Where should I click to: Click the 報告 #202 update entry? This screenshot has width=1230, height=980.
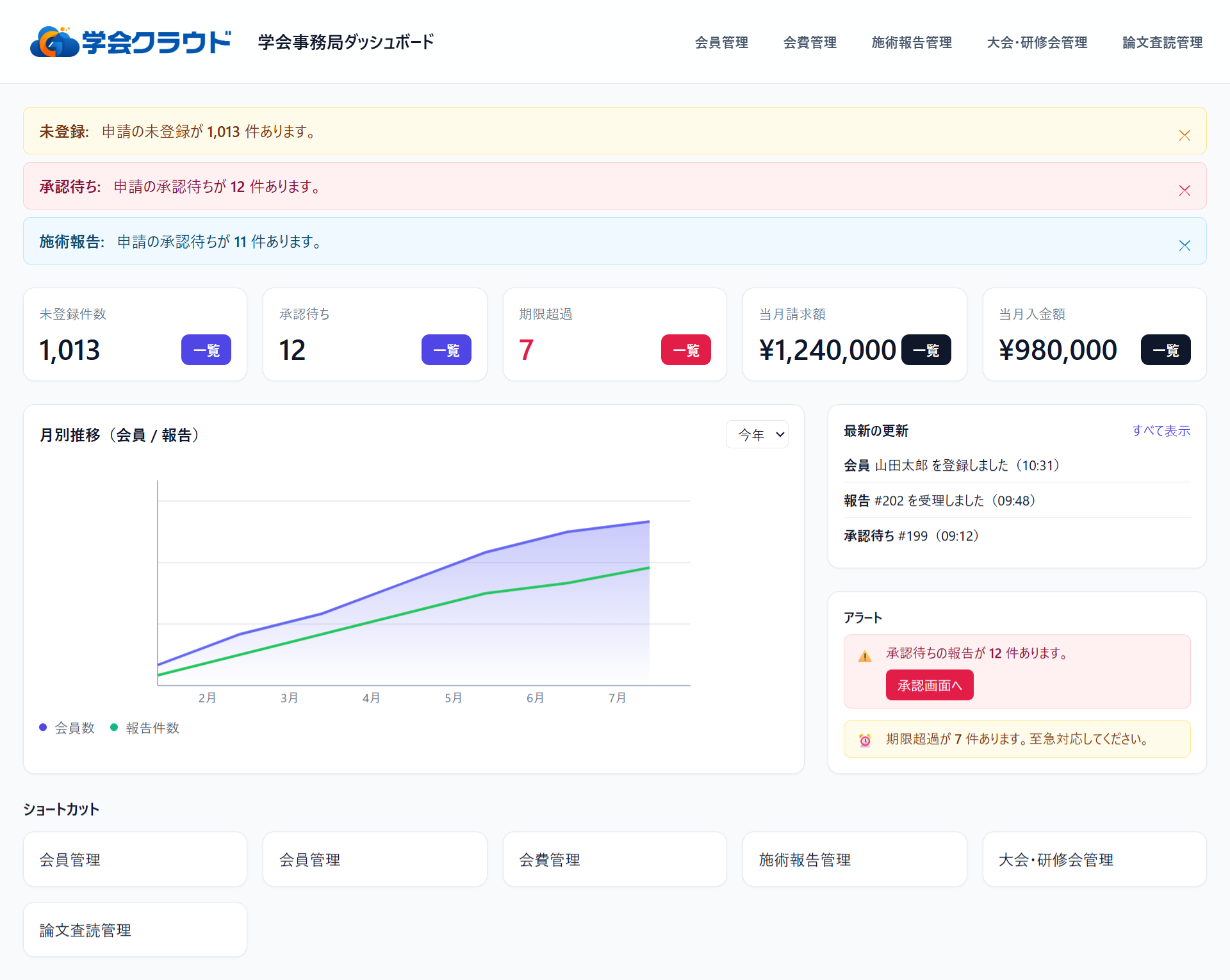939,500
